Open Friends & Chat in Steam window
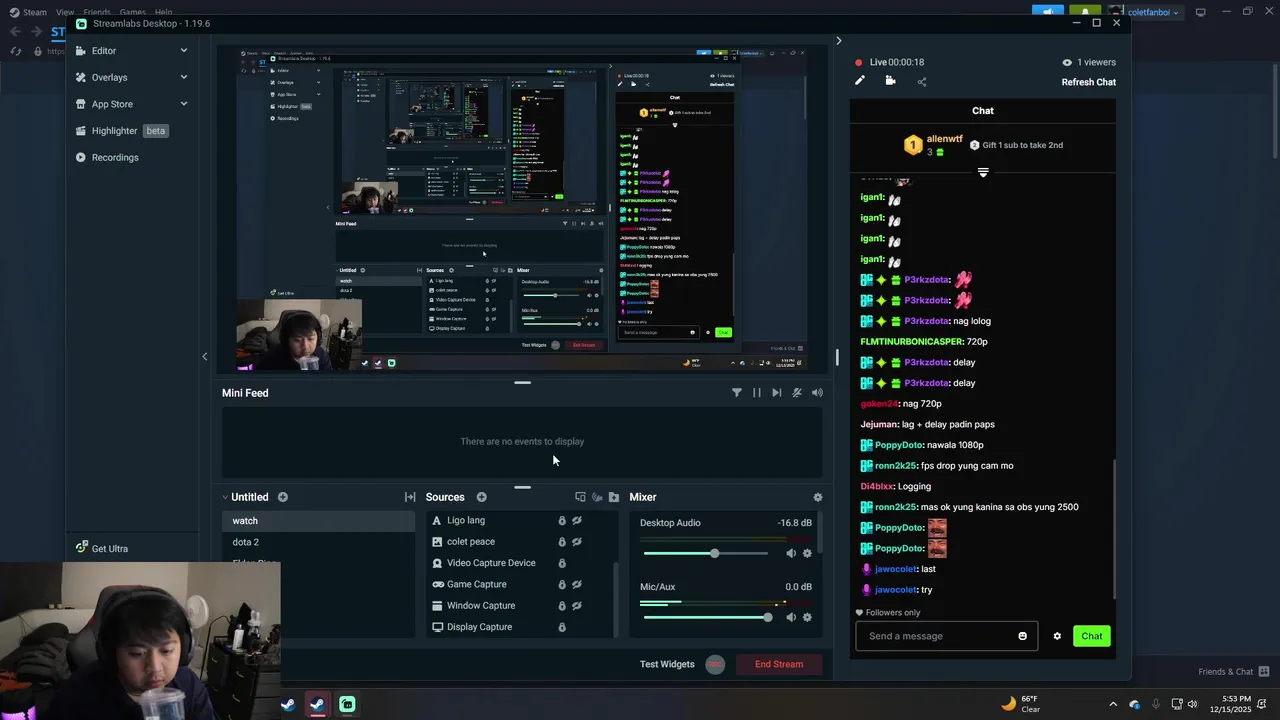This screenshot has width=1280, height=720. [x=1234, y=672]
